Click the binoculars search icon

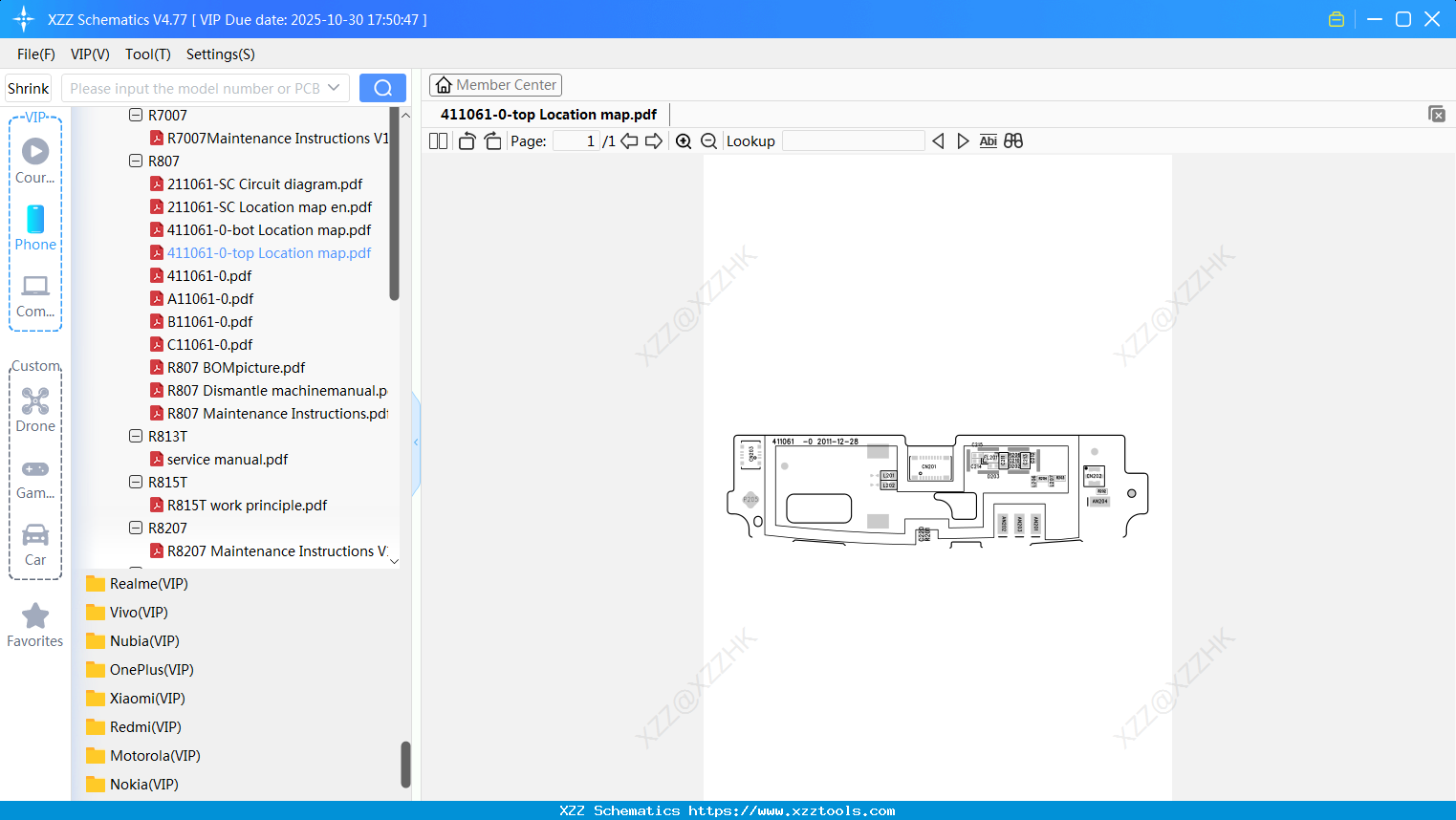(1013, 141)
